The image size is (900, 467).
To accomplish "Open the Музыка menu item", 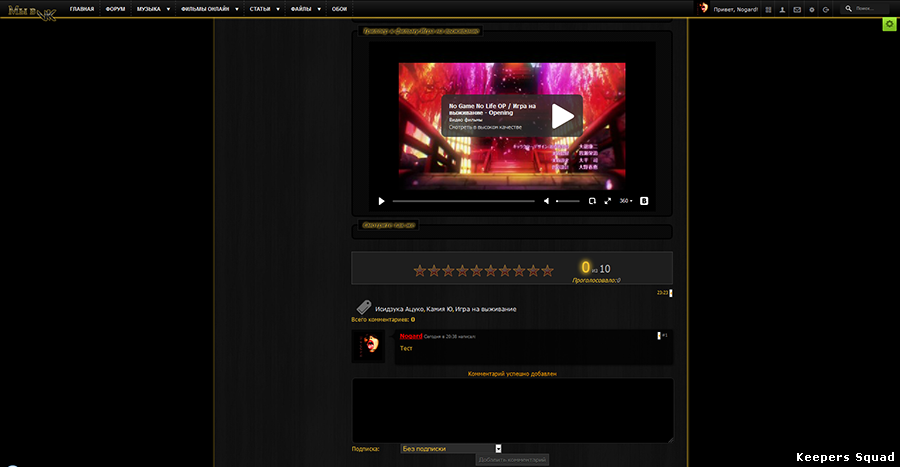I will click(149, 9).
